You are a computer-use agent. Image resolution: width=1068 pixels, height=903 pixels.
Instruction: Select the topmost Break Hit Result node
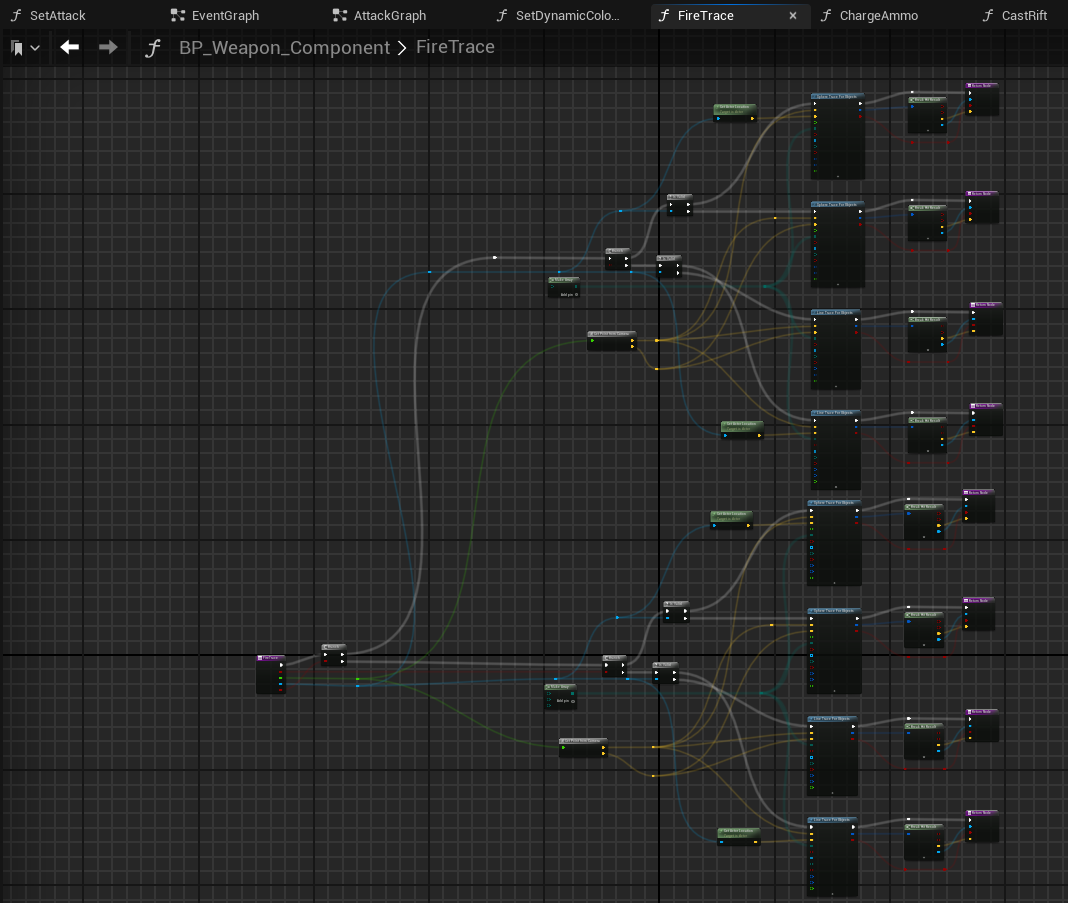click(x=926, y=100)
